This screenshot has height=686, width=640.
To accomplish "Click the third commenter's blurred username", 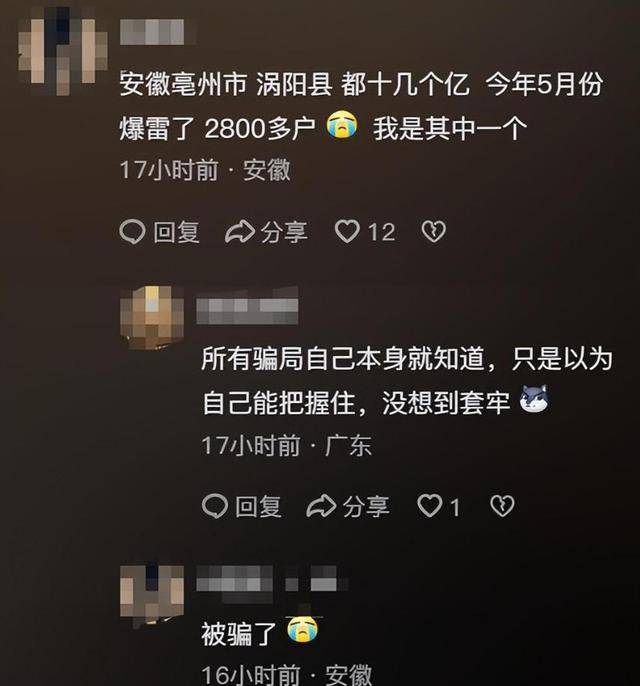I will click(272, 578).
